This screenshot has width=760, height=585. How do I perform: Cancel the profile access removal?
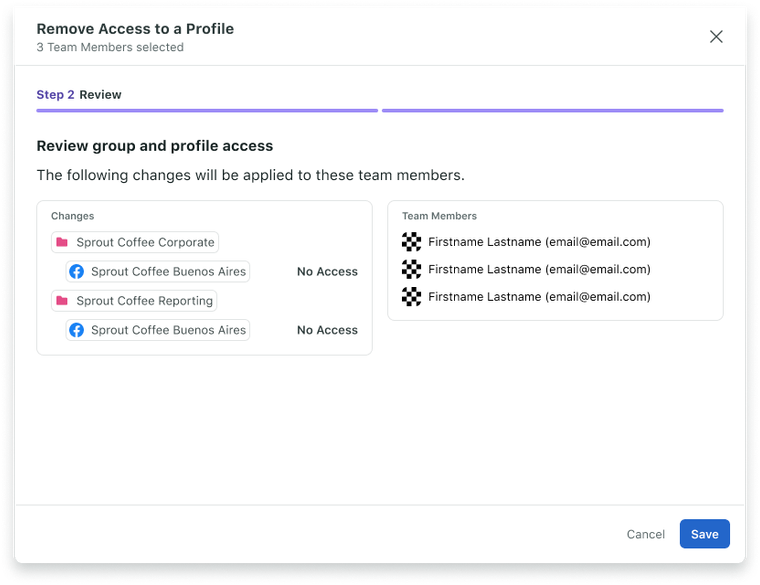(645, 534)
